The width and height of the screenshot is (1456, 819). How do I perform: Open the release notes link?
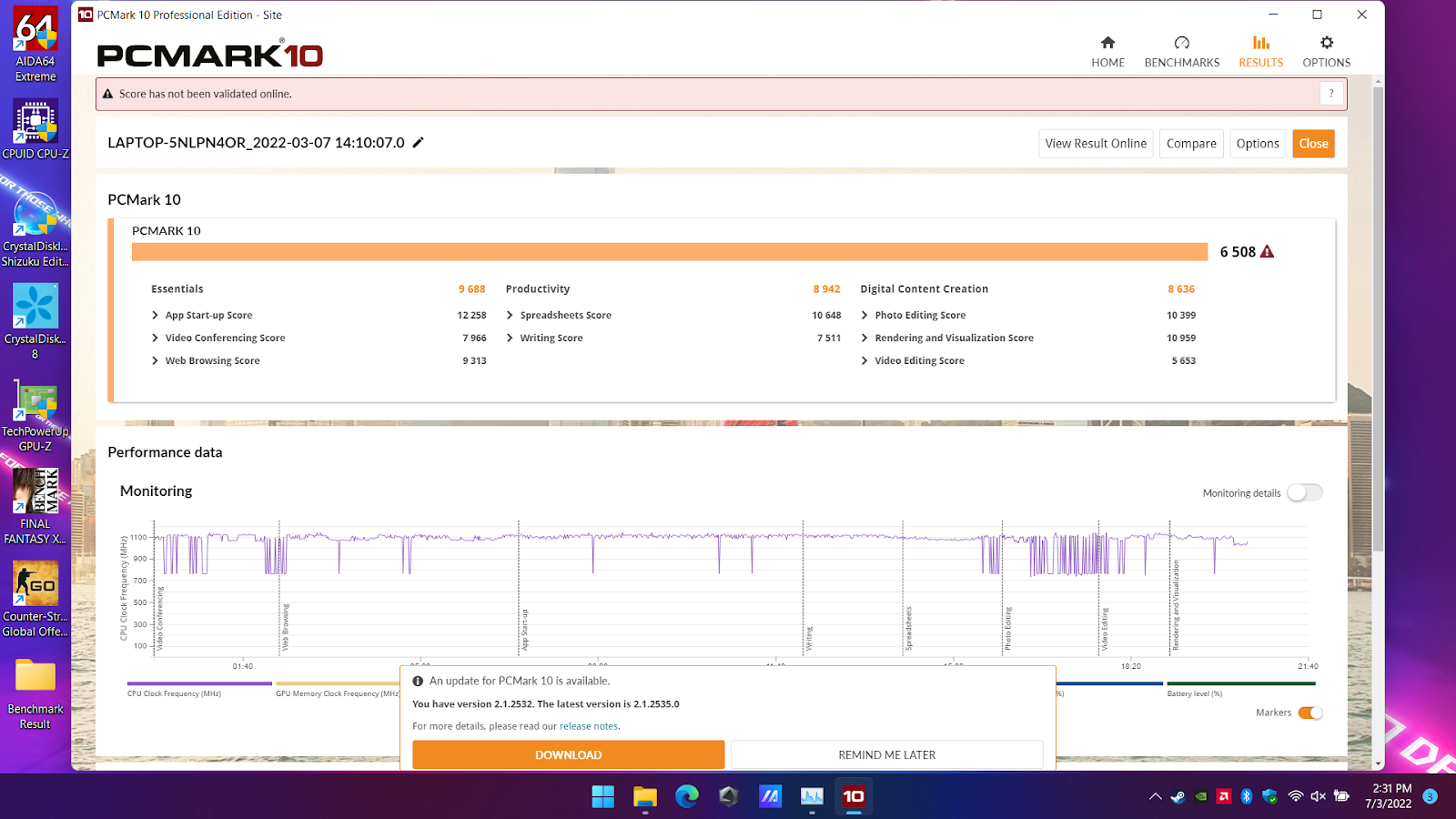coord(589,726)
